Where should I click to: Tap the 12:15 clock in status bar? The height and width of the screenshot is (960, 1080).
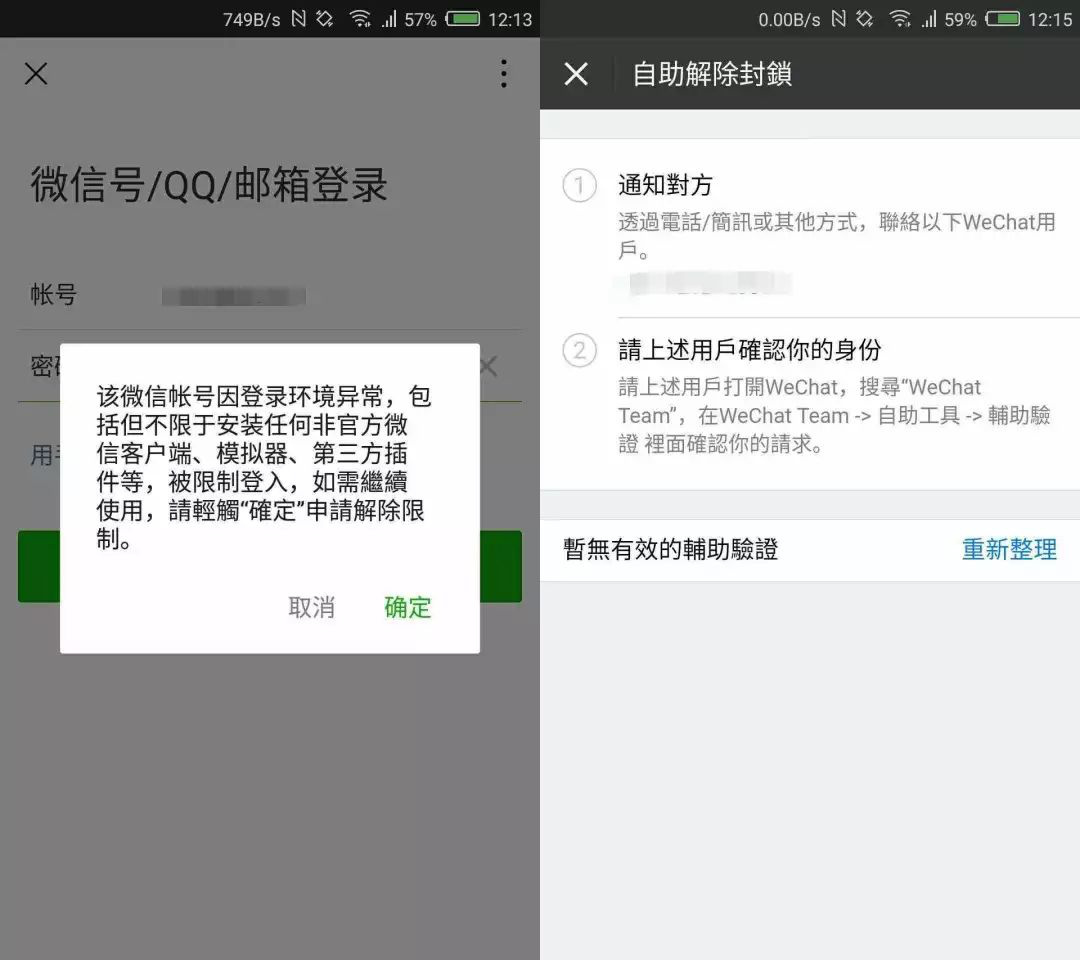(x=1050, y=19)
